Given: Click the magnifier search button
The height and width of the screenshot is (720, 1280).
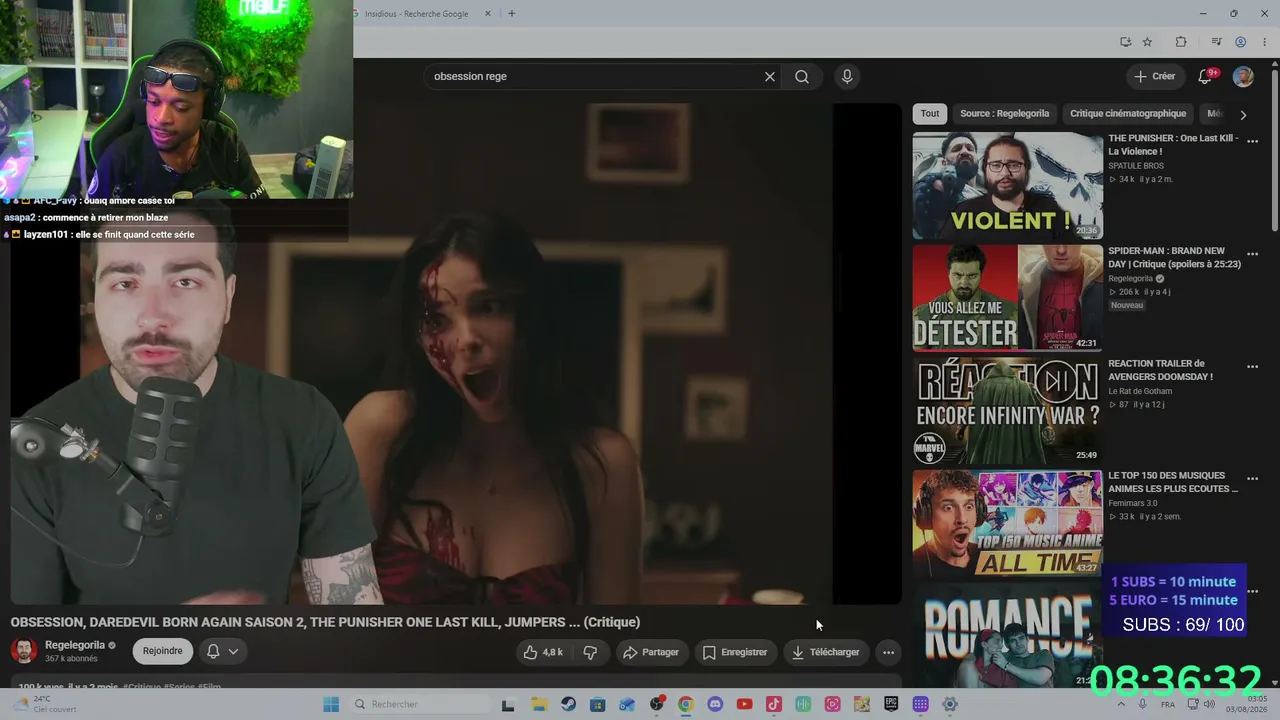Looking at the screenshot, I should click(x=802, y=76).
